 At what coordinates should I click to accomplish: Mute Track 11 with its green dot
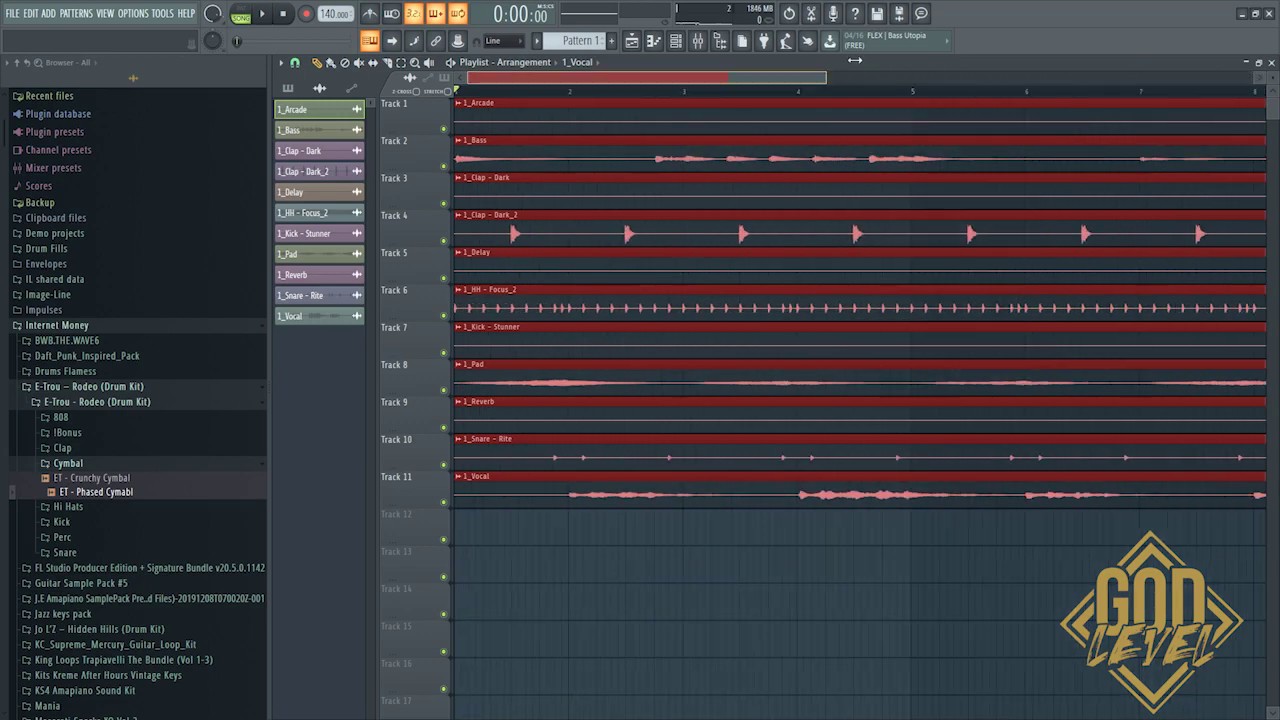click(444, 502)
